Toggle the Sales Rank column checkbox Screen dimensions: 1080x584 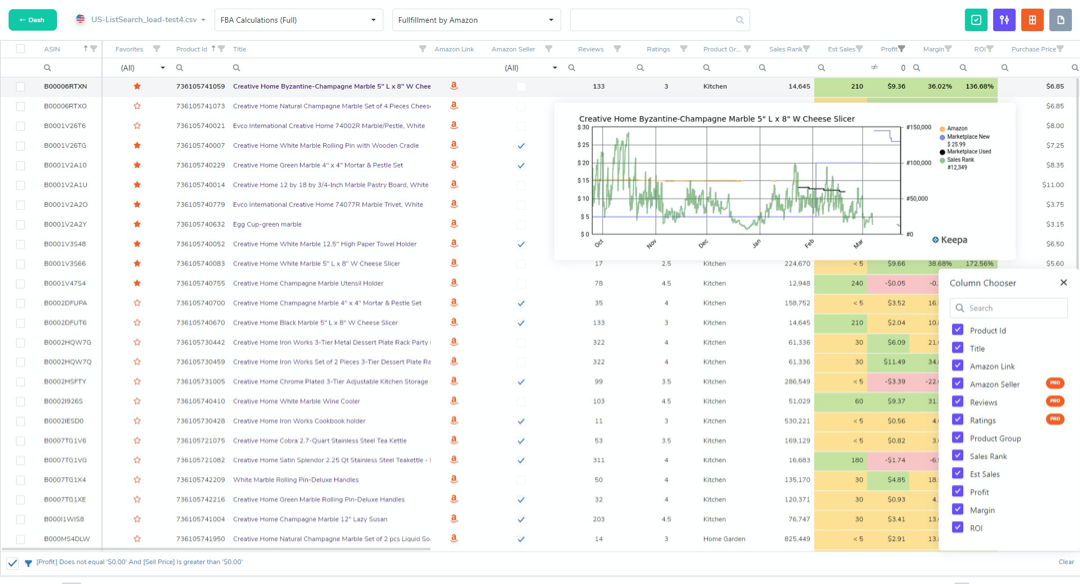point(958,456)
